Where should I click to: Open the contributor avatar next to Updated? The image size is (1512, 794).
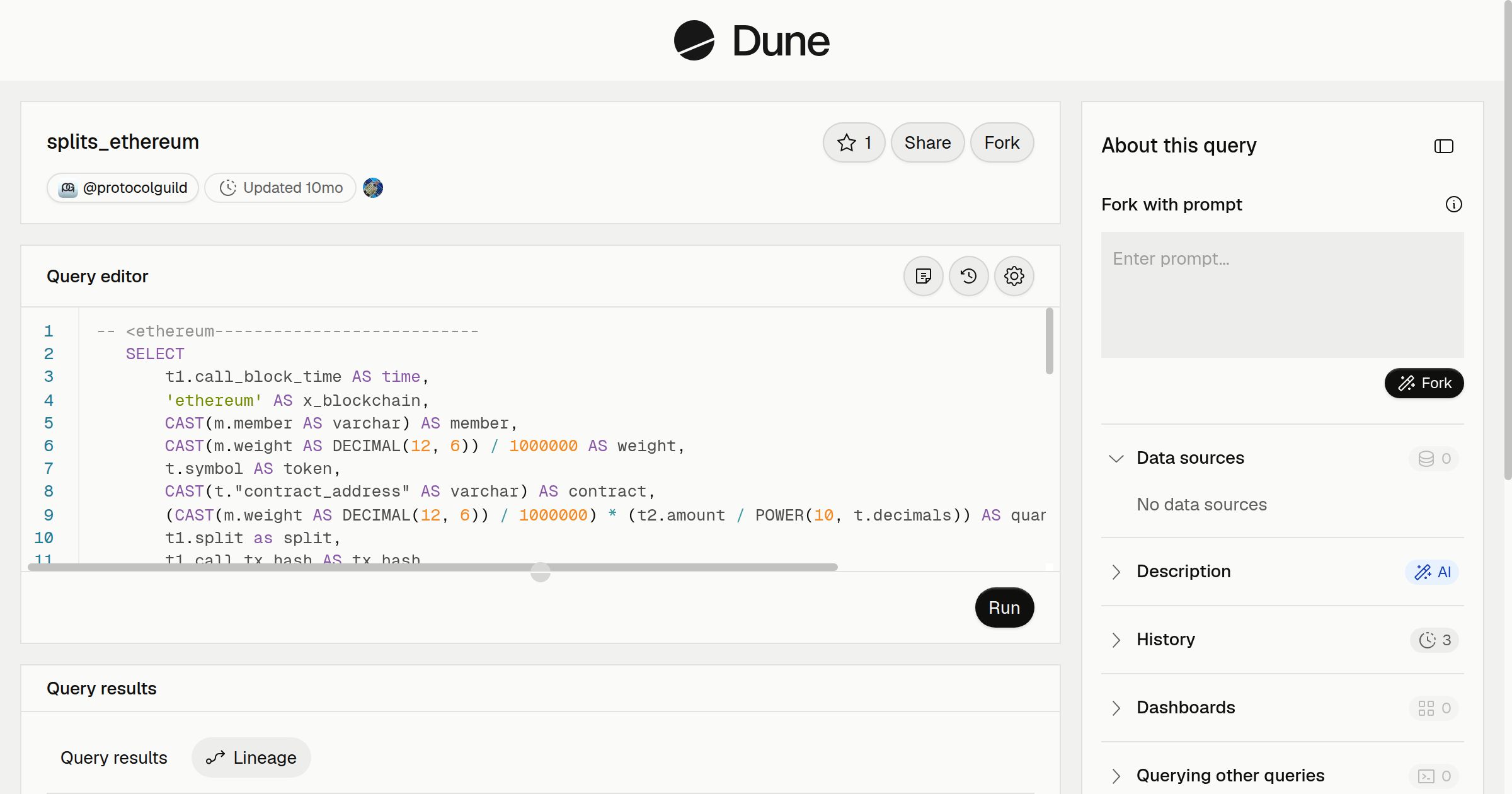pyautogui.click(x=373, y=188)
